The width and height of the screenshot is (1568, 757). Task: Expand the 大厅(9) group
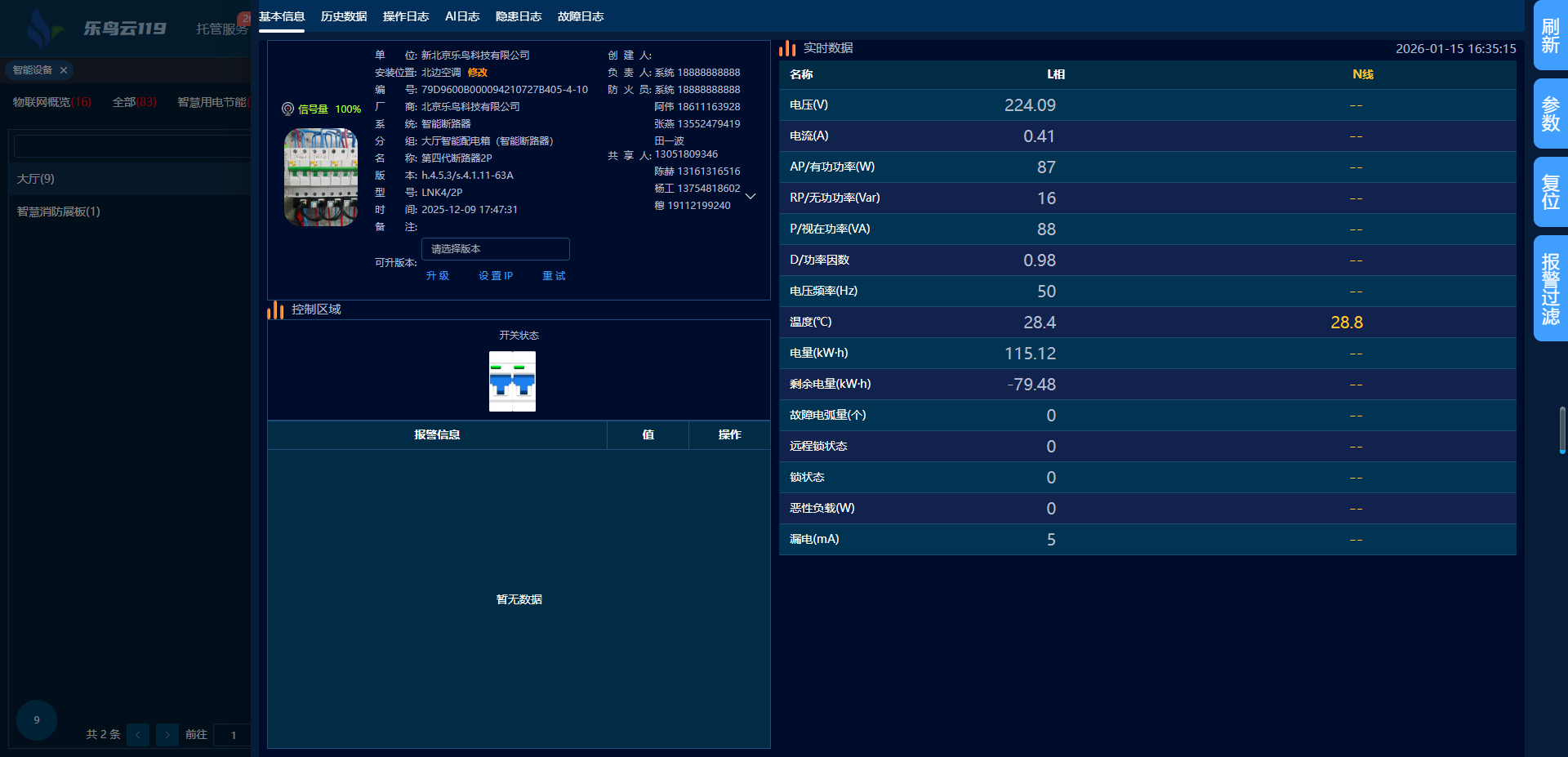36,179
